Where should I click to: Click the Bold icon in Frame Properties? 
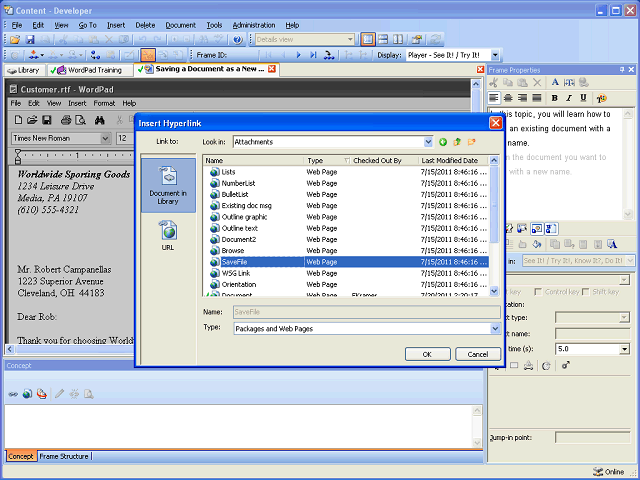tap(554, 98)
